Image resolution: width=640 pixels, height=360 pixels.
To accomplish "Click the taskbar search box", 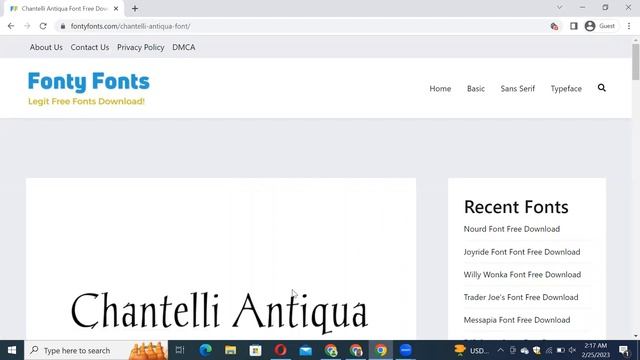I will (x=96, y=350).
